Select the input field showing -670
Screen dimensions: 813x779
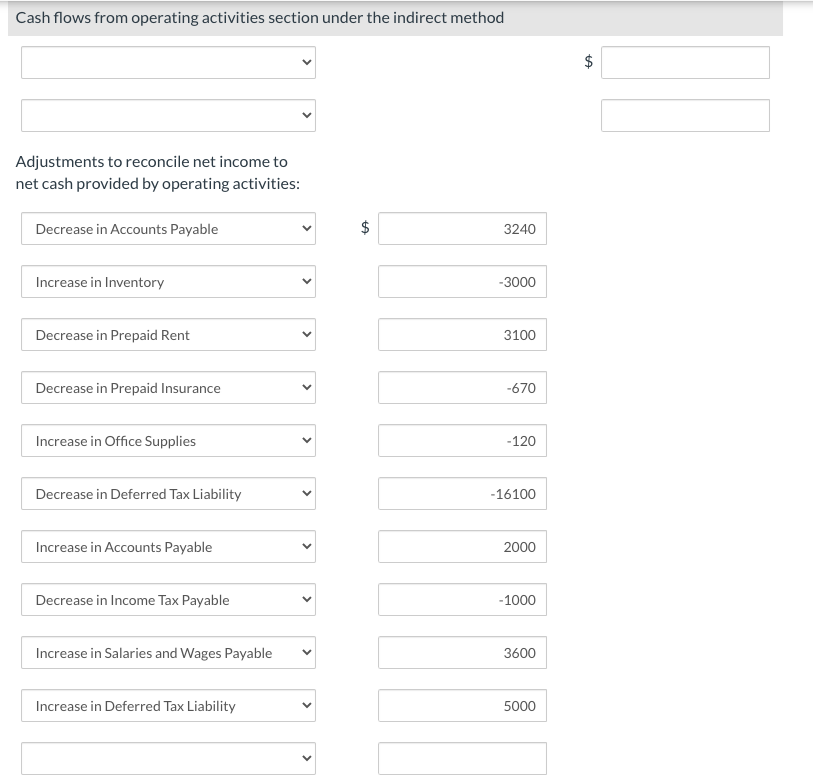(462, 387)
